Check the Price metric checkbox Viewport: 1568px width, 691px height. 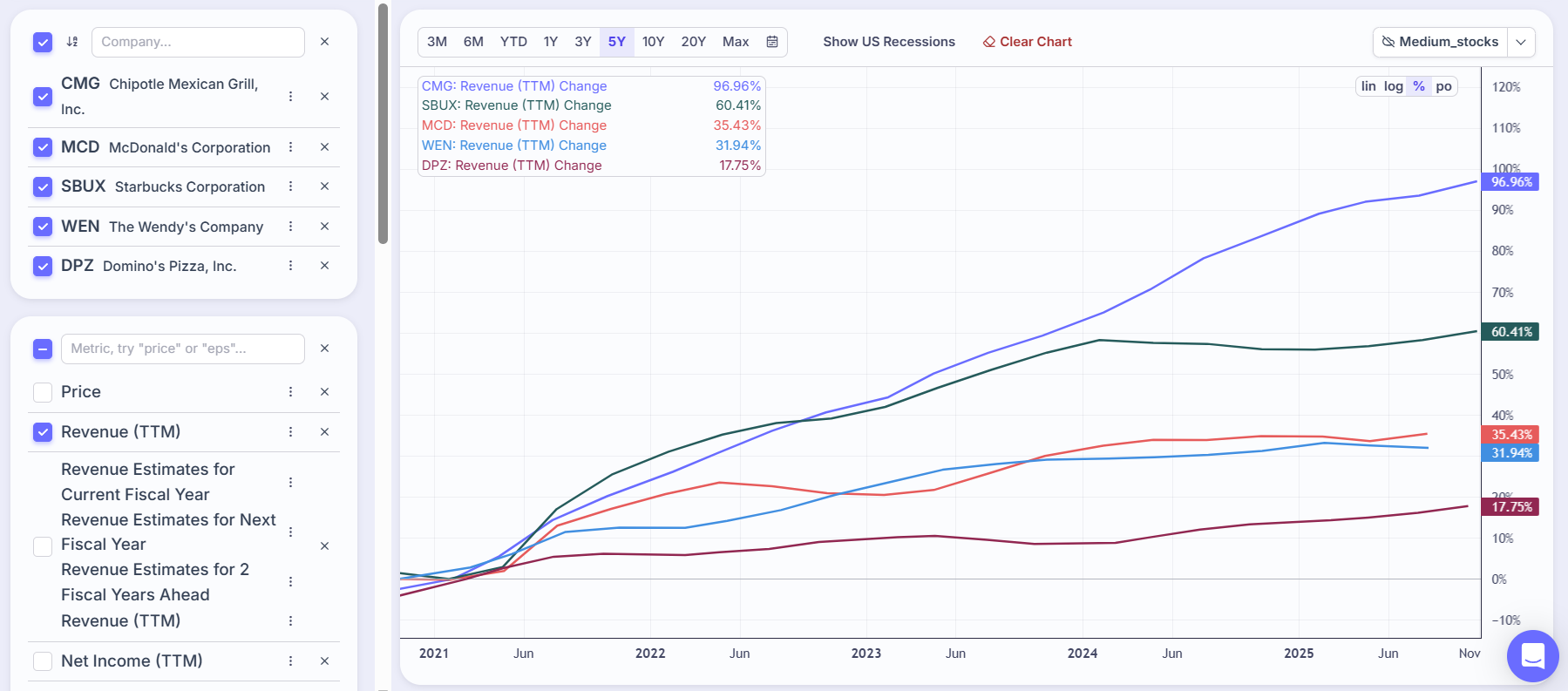point(43,392)
